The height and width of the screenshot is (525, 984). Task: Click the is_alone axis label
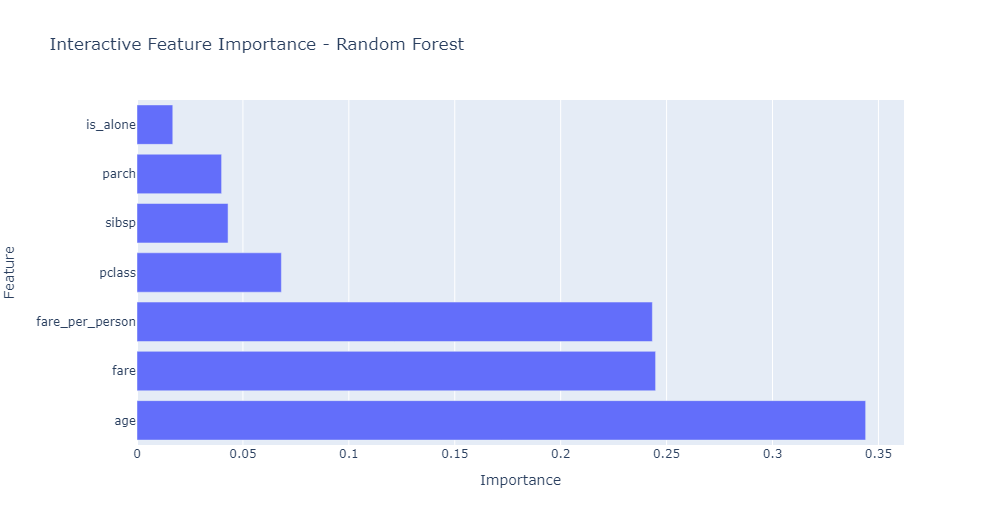(x=110, y=125)
